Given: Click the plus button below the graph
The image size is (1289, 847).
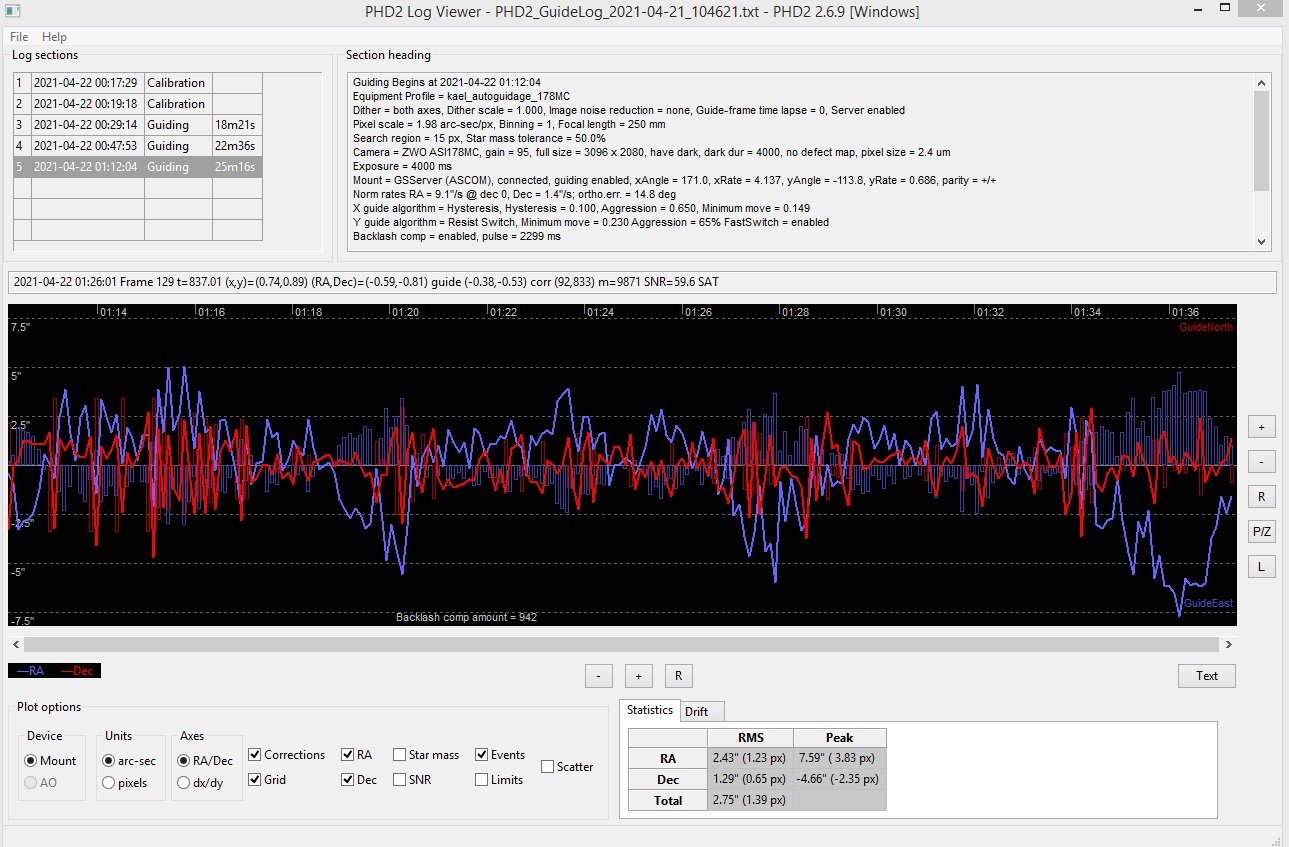Looking at the screenshot, I should point(638,675).
